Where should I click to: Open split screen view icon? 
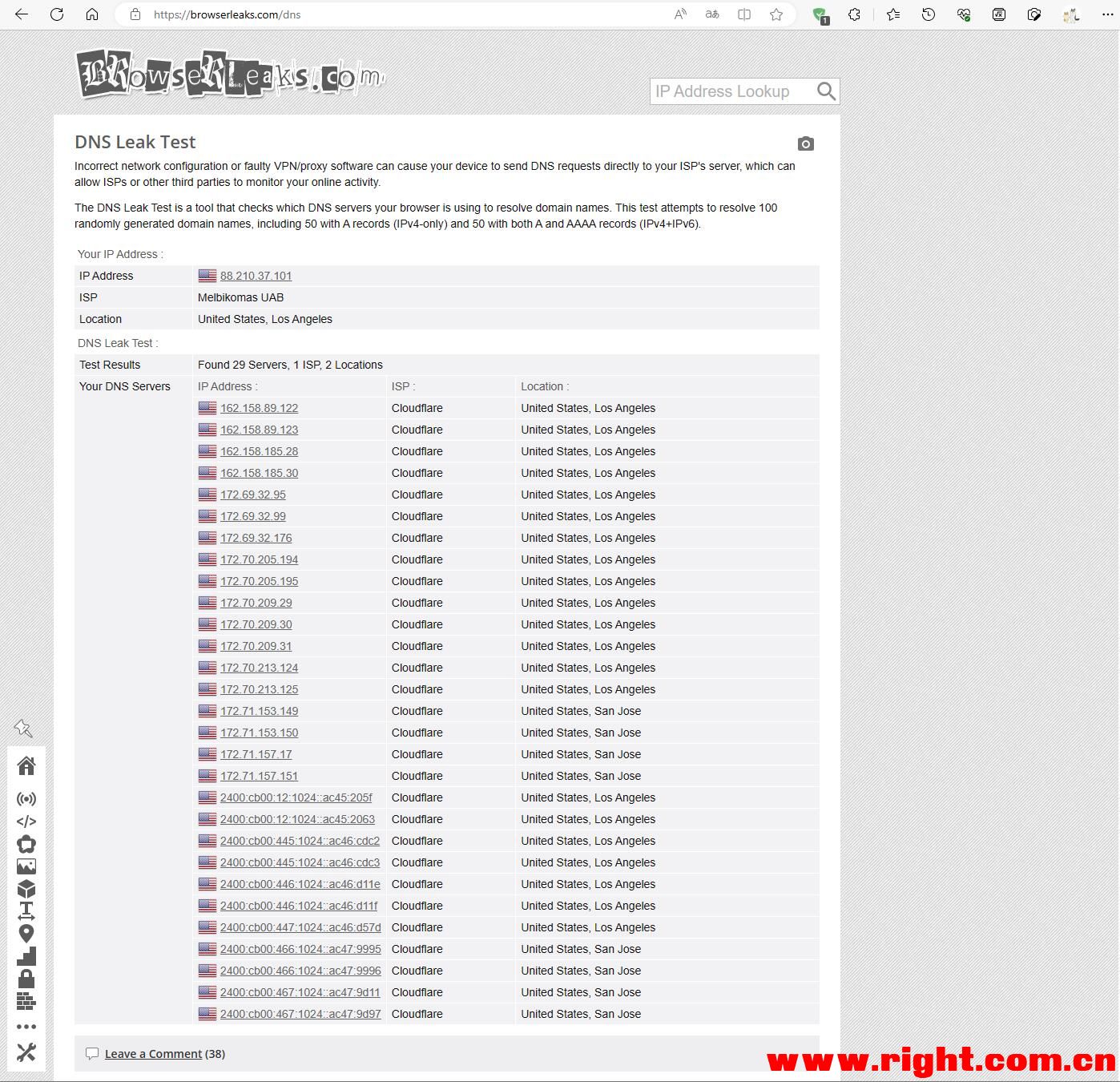point(744,14)
